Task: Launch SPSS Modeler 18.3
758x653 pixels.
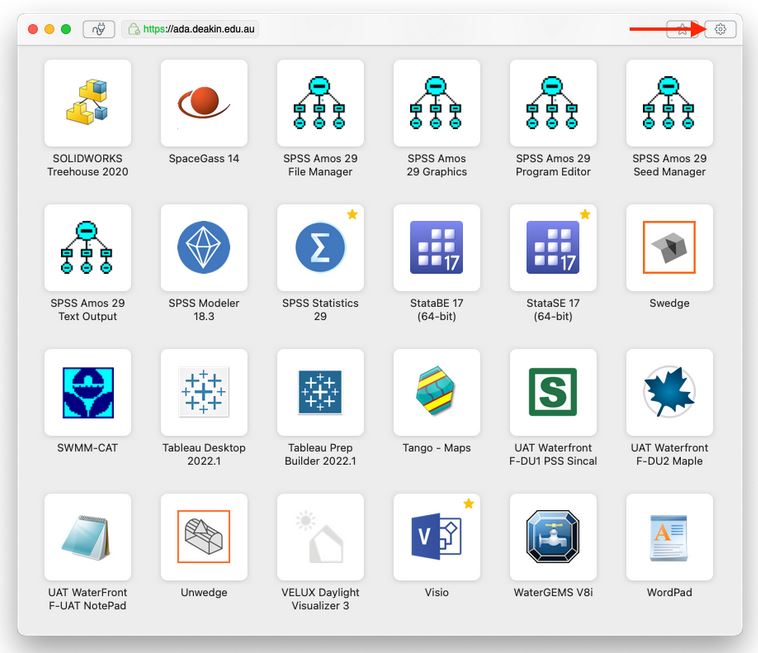Action: click(204, 247)
